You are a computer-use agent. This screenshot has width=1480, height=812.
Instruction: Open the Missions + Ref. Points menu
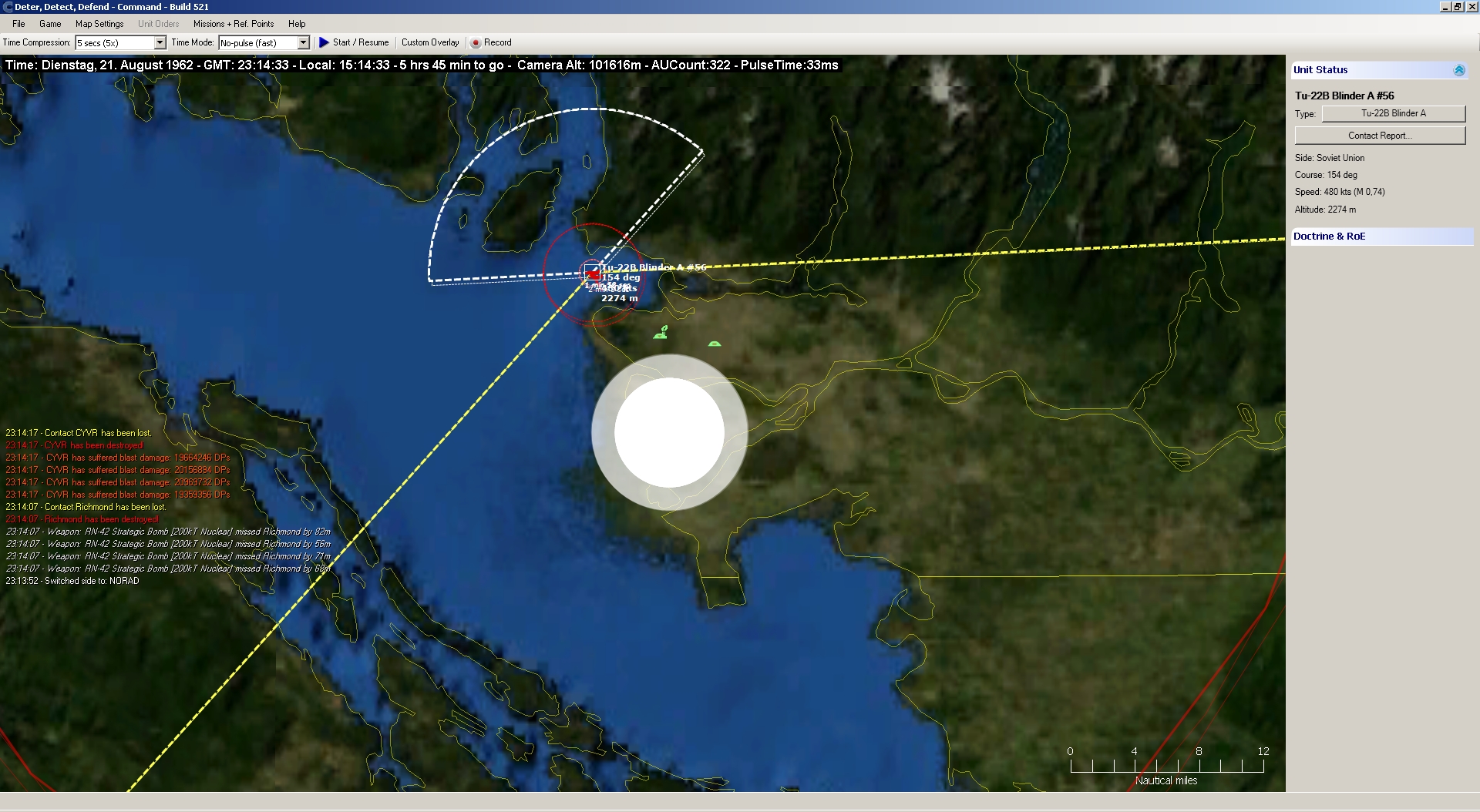pyautogui.click(x=234, y=24)
